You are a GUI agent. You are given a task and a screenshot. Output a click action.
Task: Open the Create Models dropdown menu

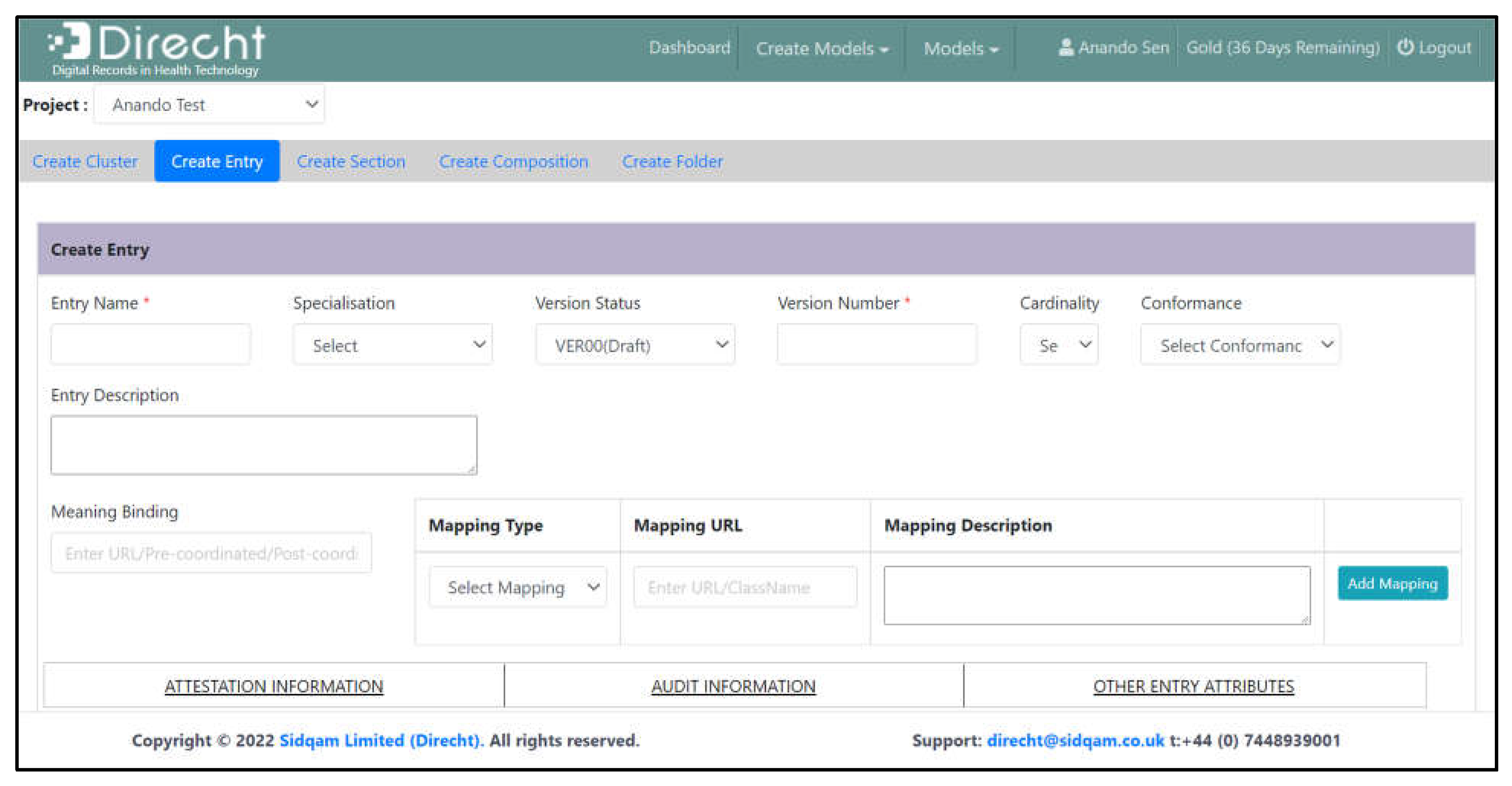[x=821, y=49]
